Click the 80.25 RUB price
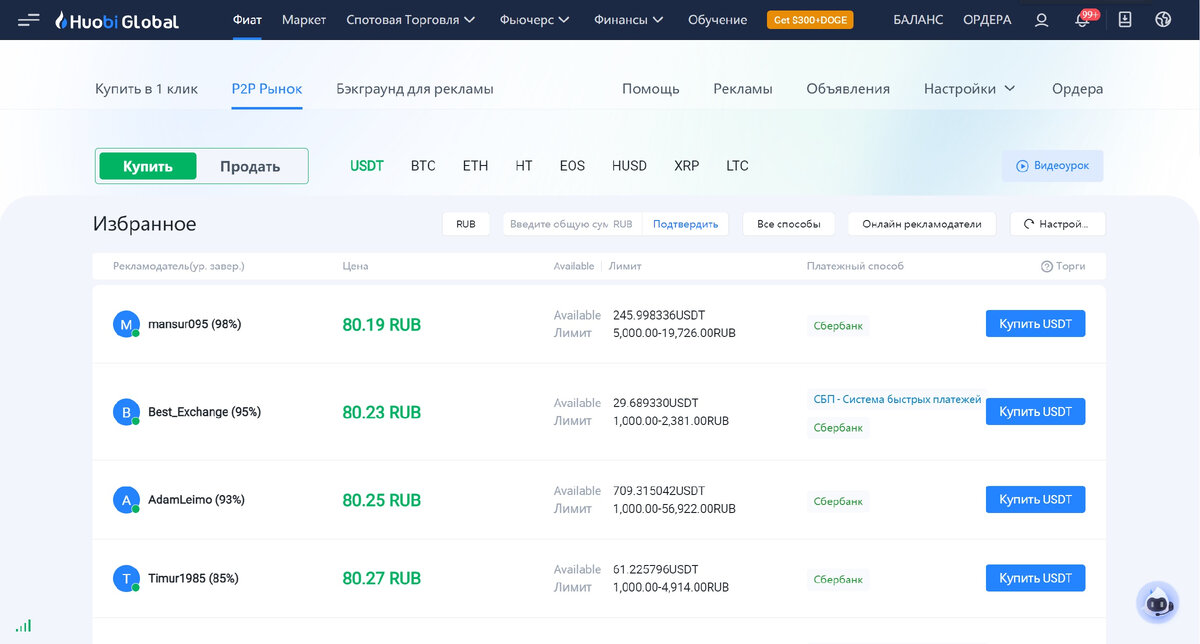Viewport: 1200px width, 644px height. 382,500
